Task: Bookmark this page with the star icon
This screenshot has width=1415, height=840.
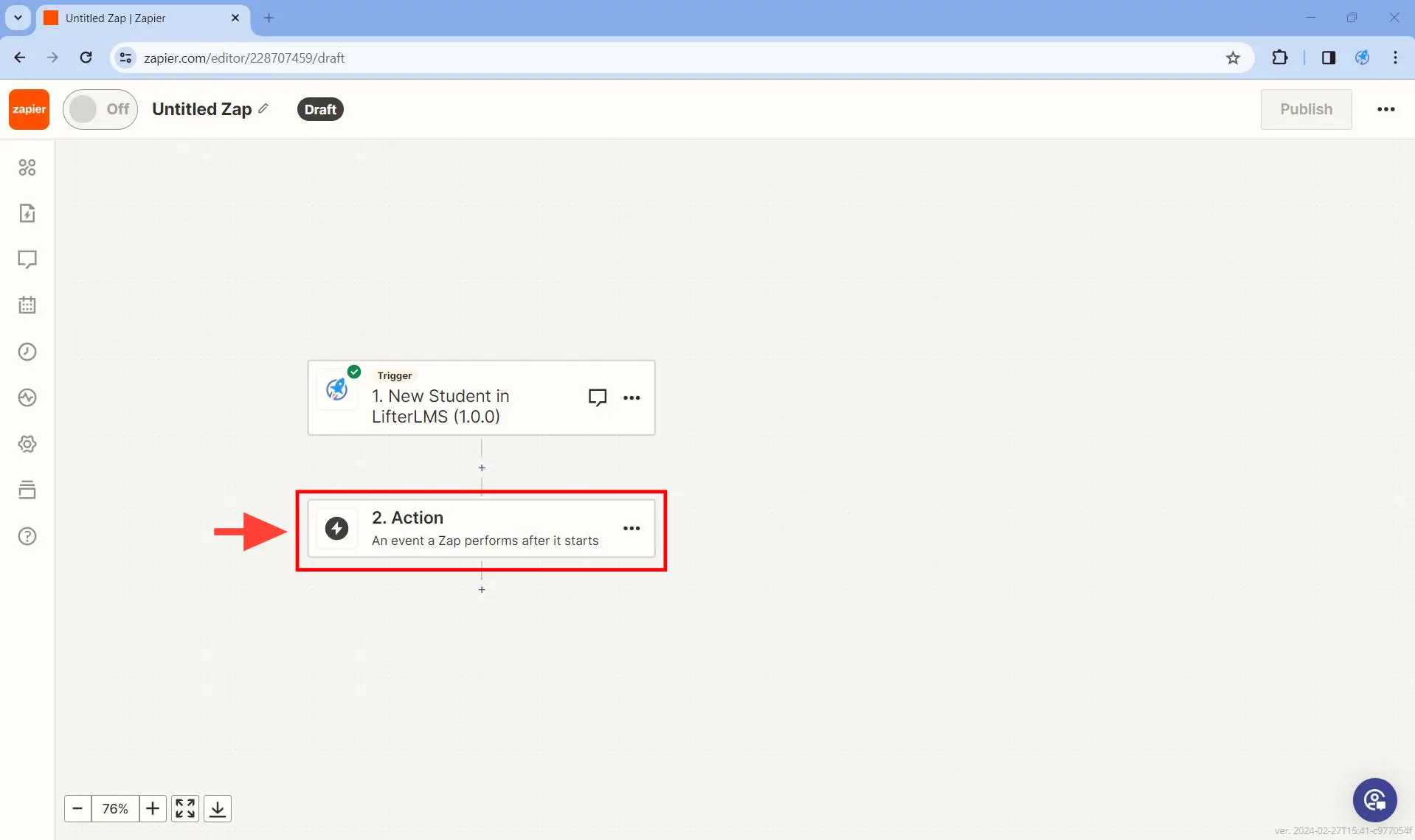Action: pyautogui.click(x=1233, y=58)
